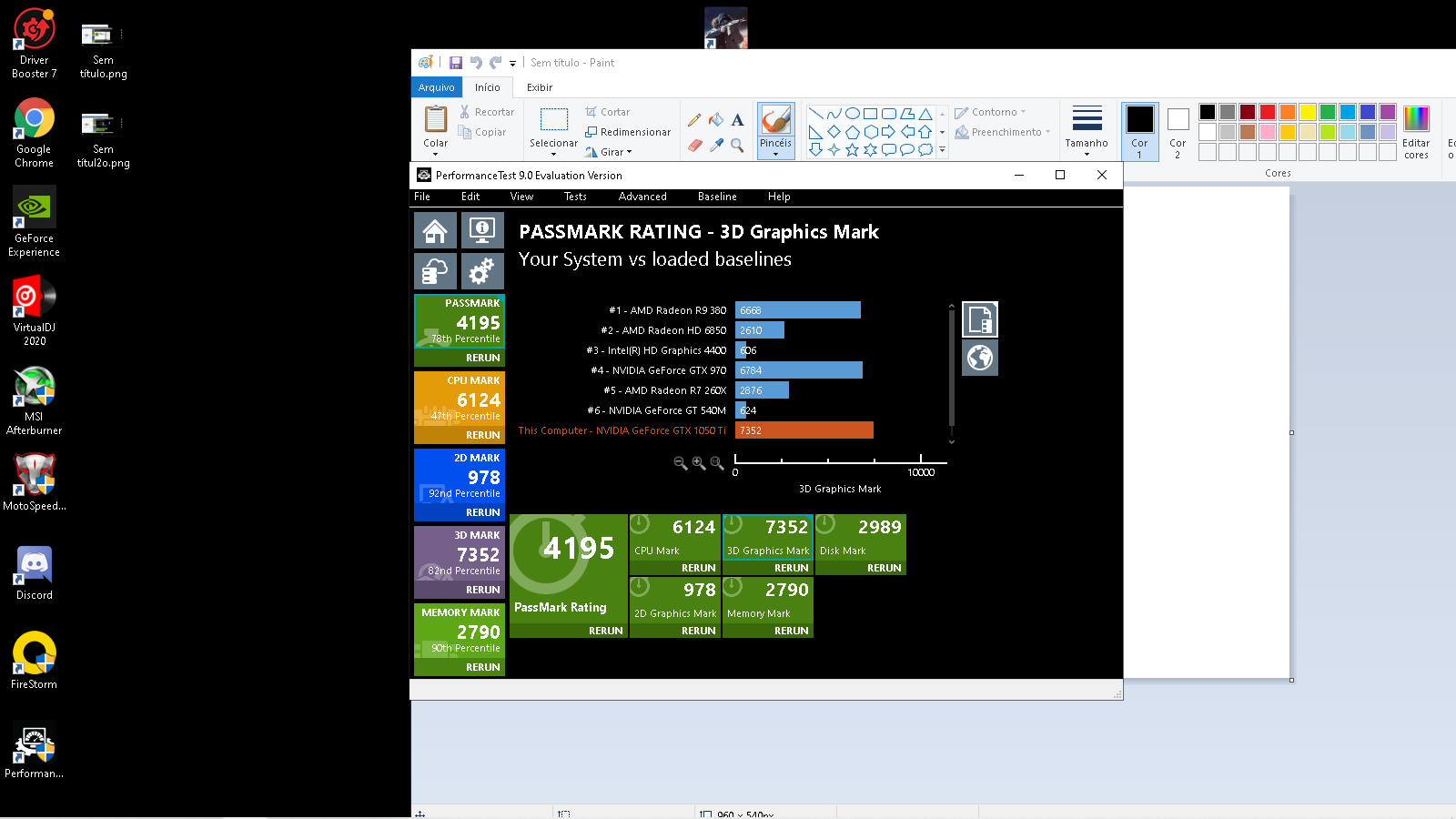Select Paint Color picker eyedropper
This screenshot has height=819, width=1456.
tap(716, 145)
